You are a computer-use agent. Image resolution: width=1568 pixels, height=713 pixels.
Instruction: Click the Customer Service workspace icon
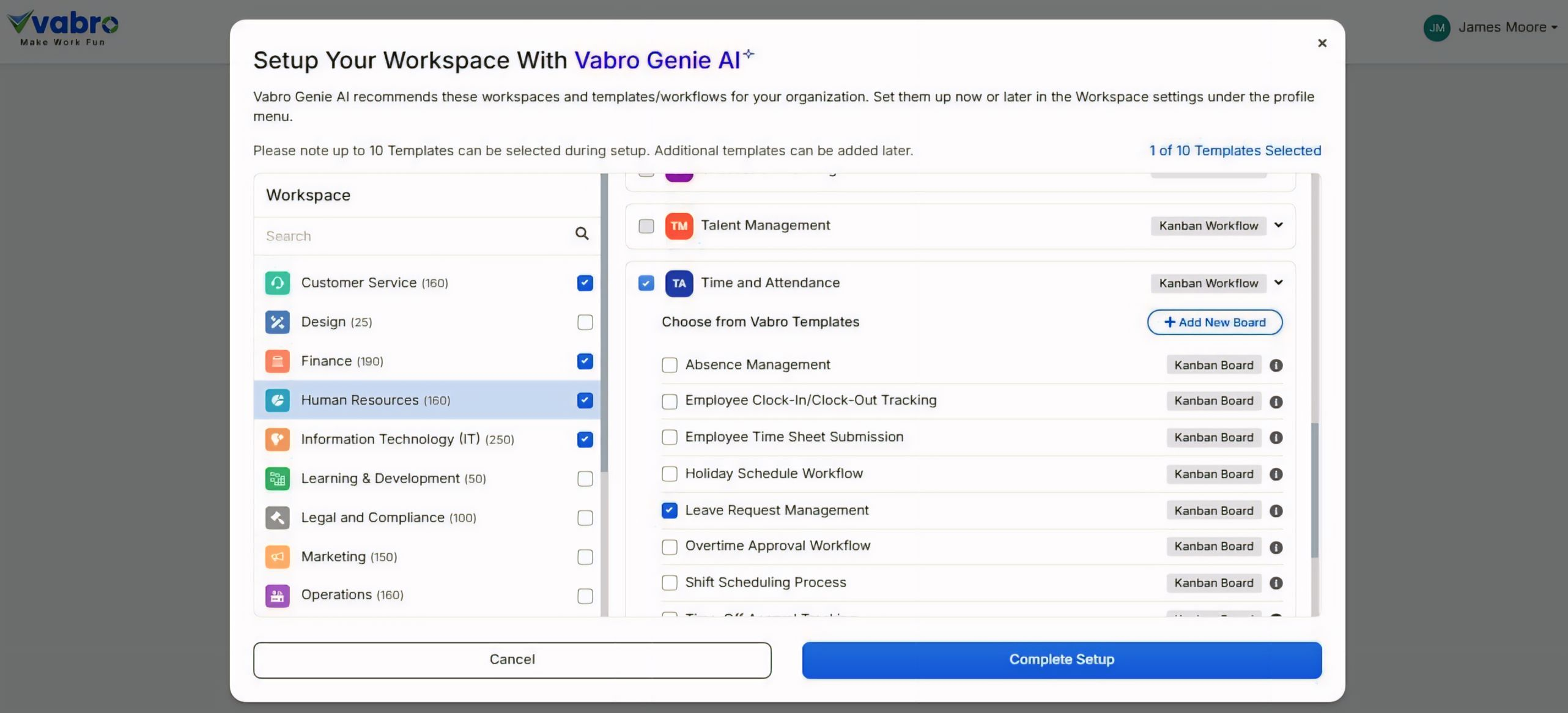(277, 283)
